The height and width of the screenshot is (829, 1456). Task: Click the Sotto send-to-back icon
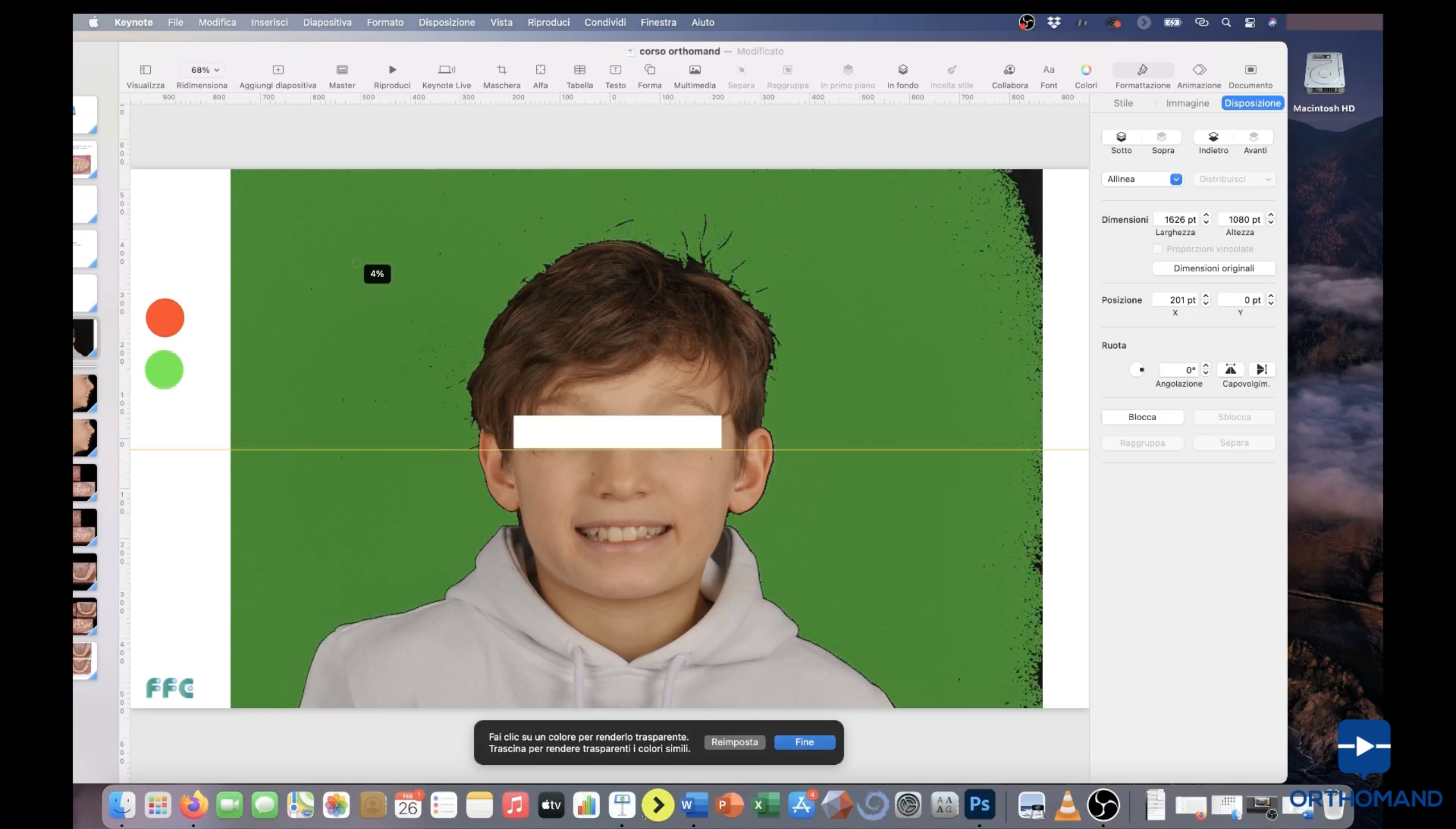pyautogui.click(x=1120, y=137)
